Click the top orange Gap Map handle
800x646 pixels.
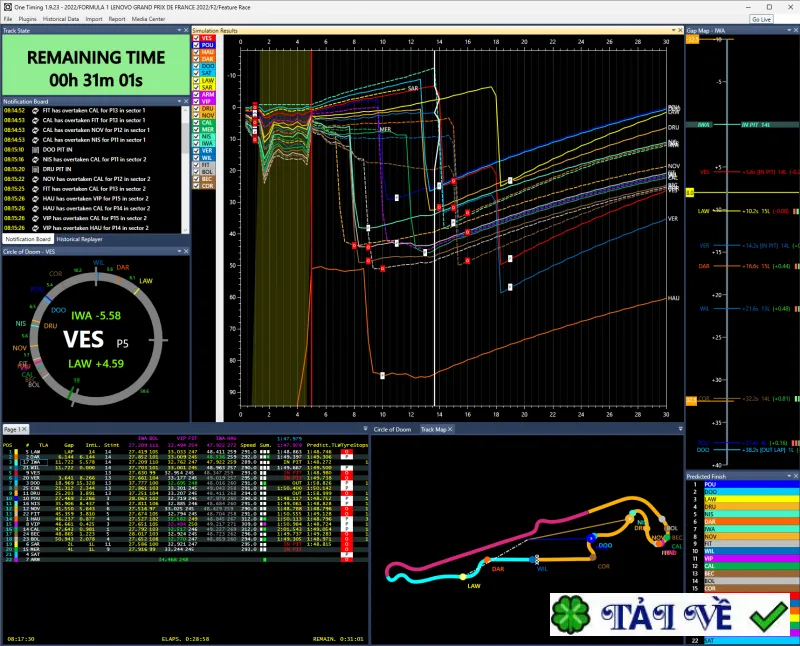692,39
